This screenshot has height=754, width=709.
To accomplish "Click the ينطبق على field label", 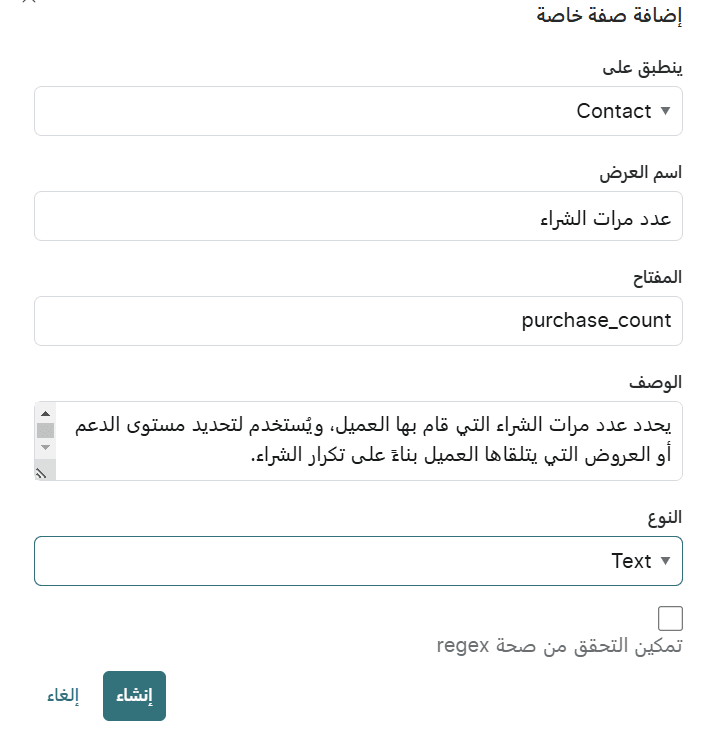I will coord(642,67).
